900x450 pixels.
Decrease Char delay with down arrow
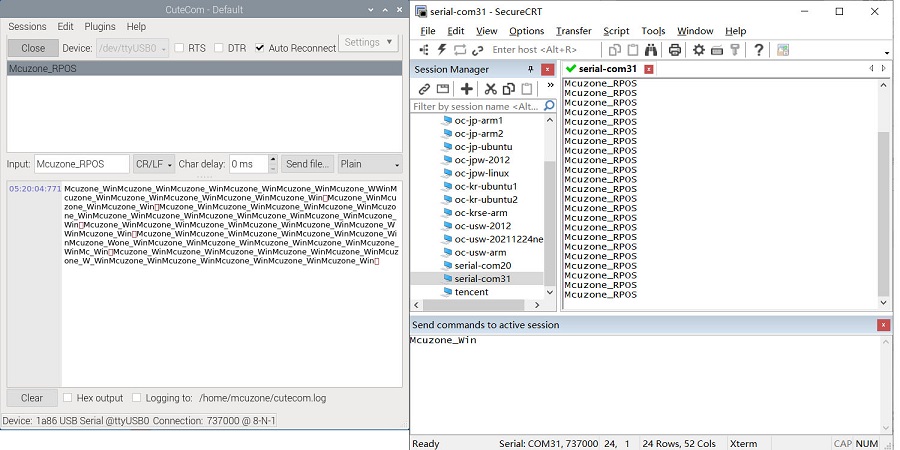point(273,169)
